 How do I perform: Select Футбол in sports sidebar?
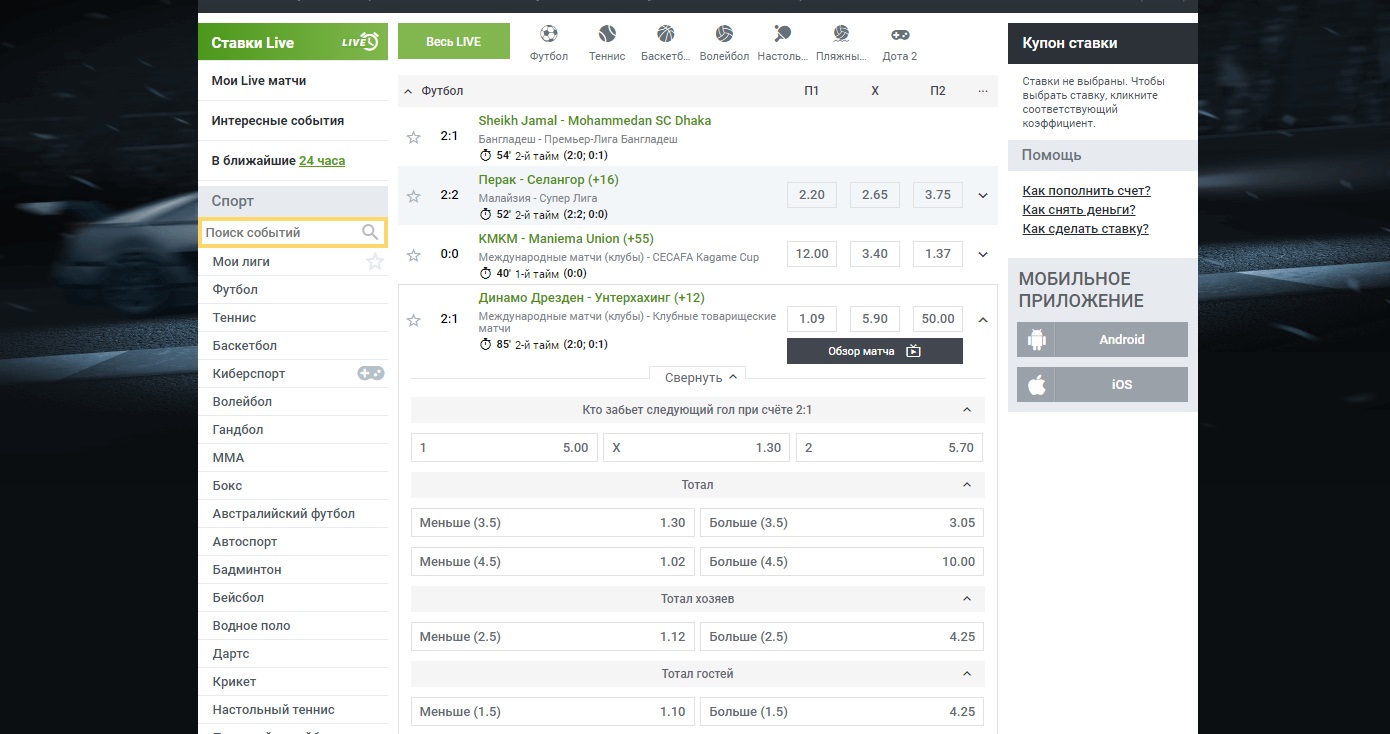click(235, 290)
